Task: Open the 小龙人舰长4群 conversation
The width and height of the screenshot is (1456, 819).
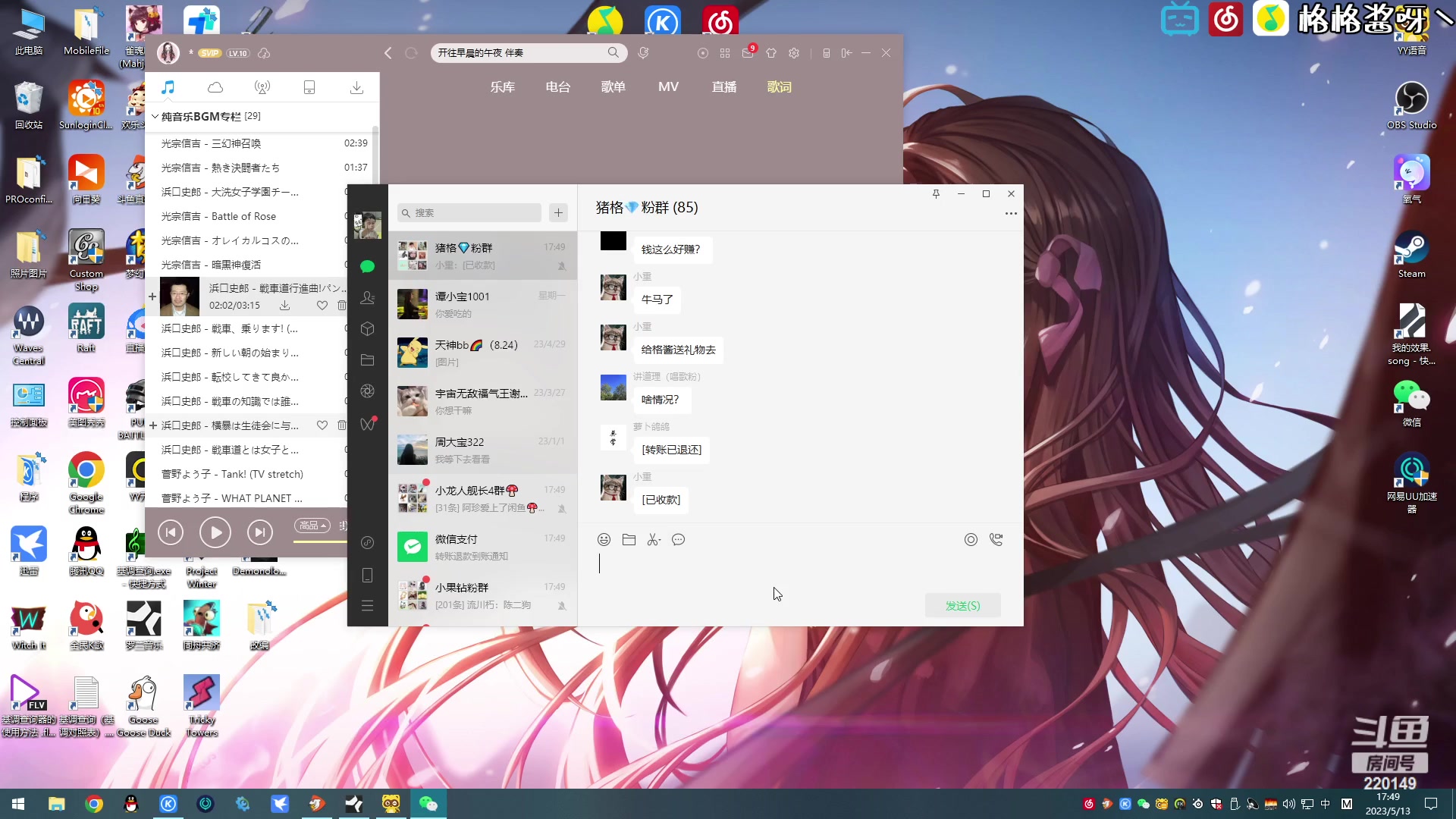Action: pyautogui.click(x=482, y=498)
